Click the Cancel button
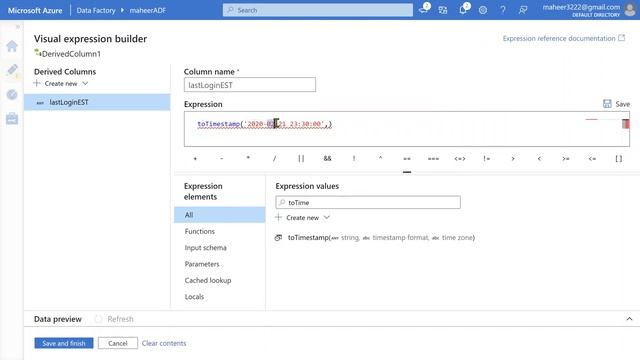640x360 pixels. [118, 343]
